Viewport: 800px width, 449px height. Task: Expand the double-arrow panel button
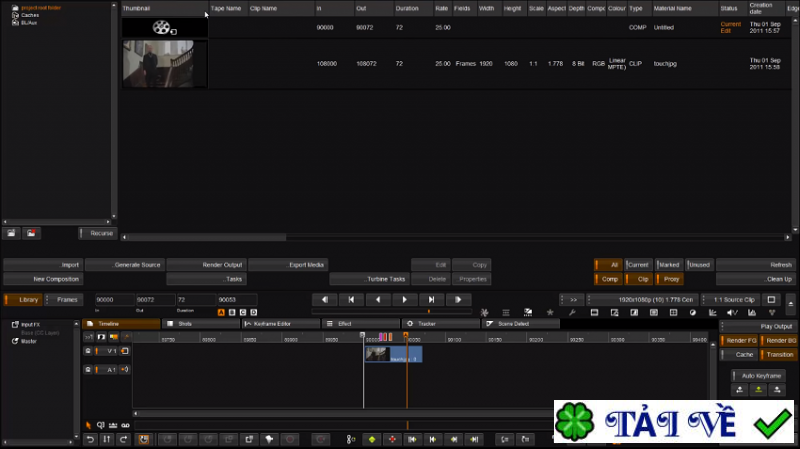573,299
